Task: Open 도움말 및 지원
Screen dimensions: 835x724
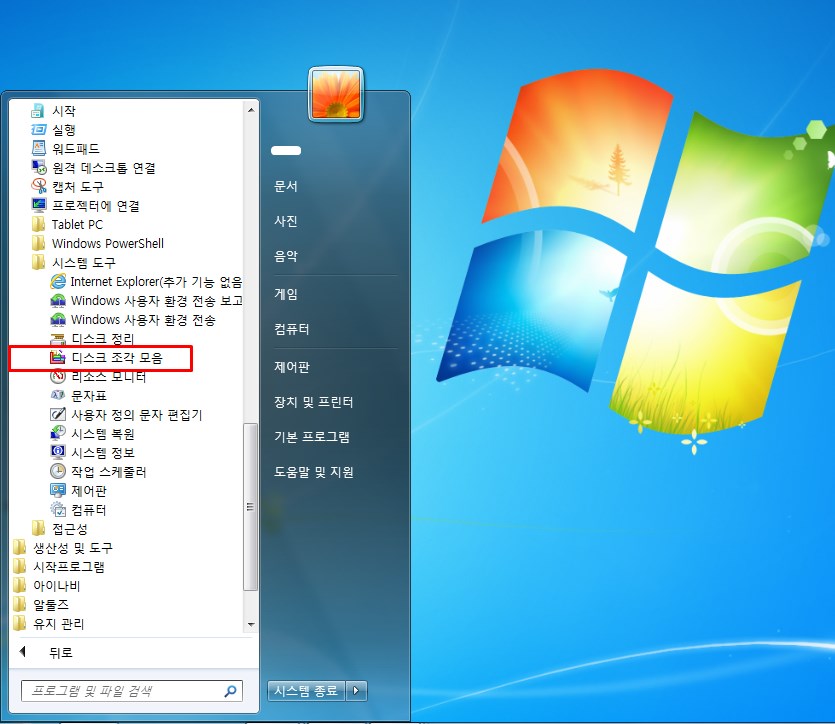Action: click(x=314, y=472)
